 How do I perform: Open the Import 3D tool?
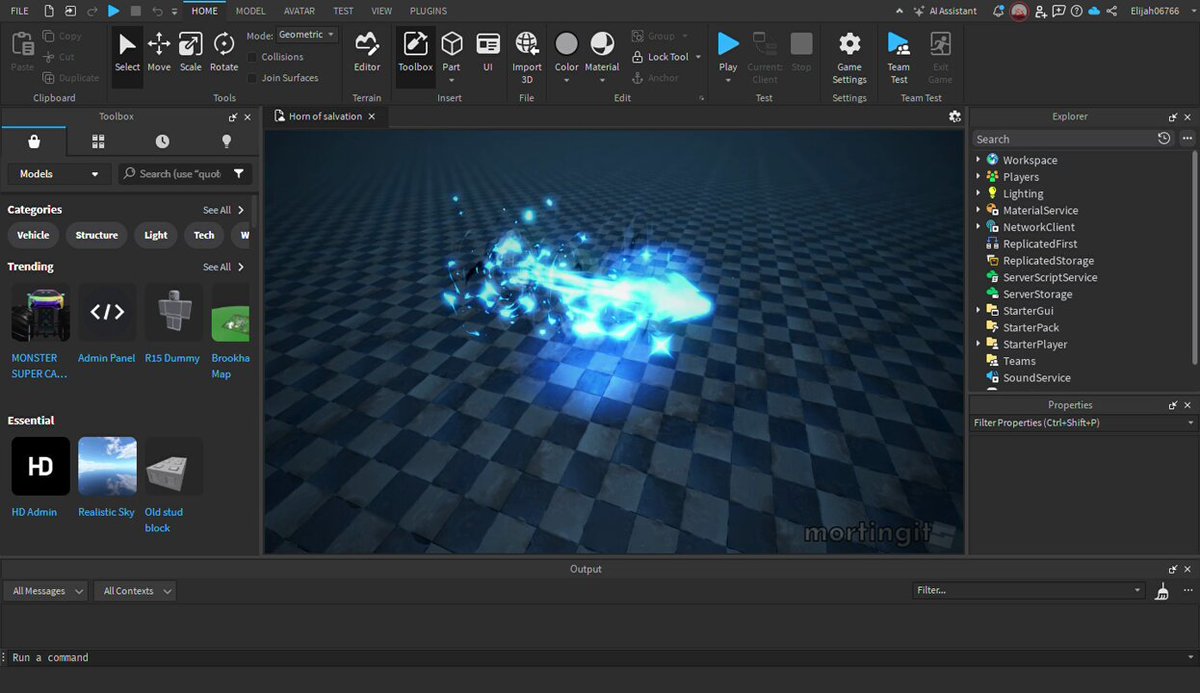pos(527,58)
